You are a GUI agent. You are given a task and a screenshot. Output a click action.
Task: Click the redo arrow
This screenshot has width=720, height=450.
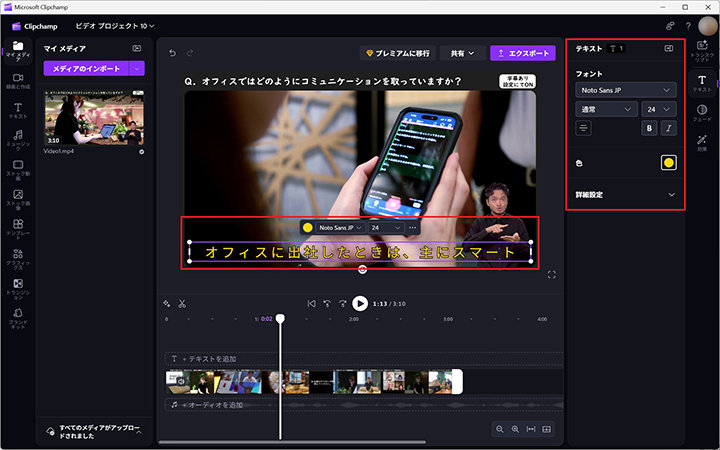click(190, 53)
